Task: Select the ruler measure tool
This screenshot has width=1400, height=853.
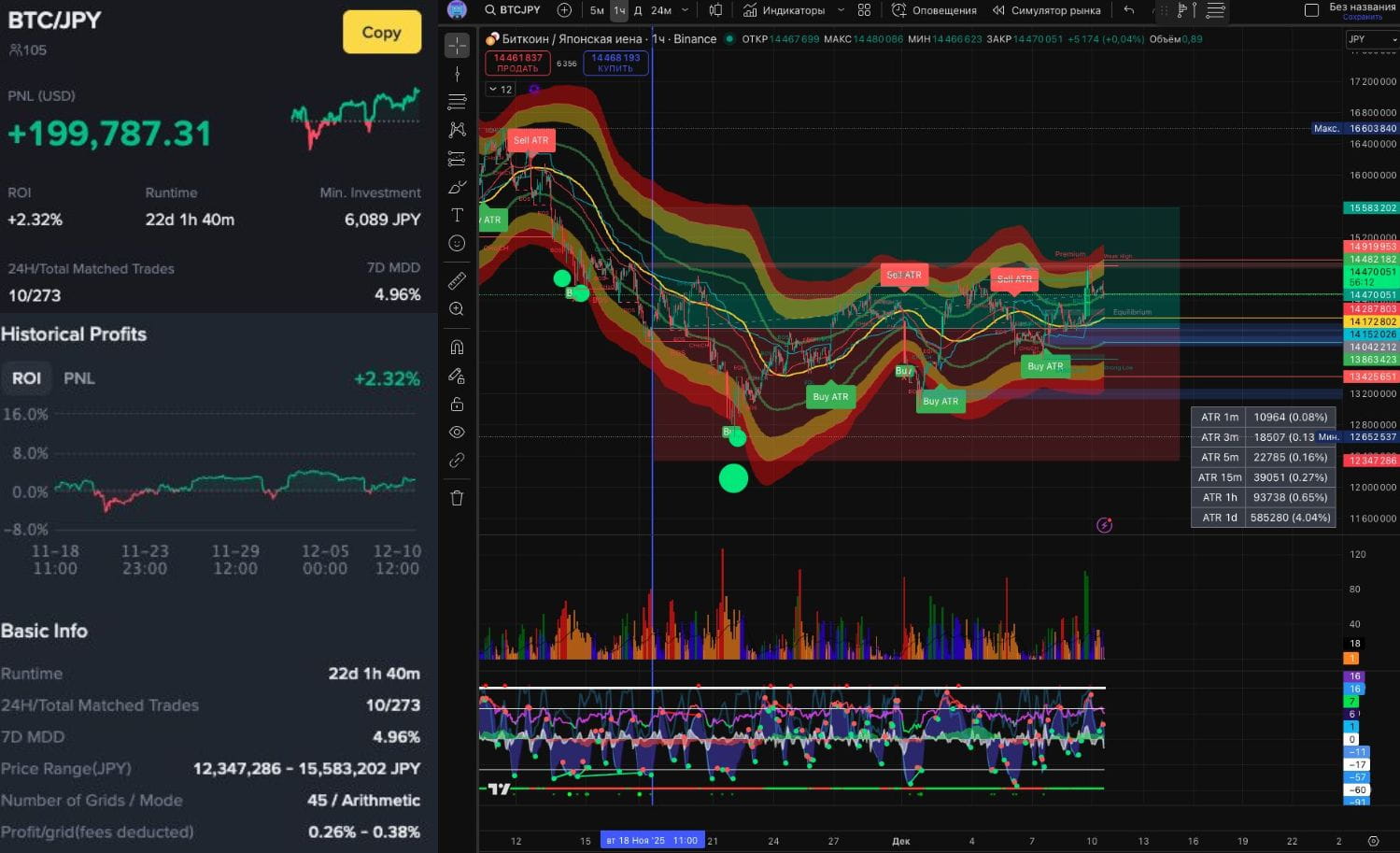Action: 457,280
